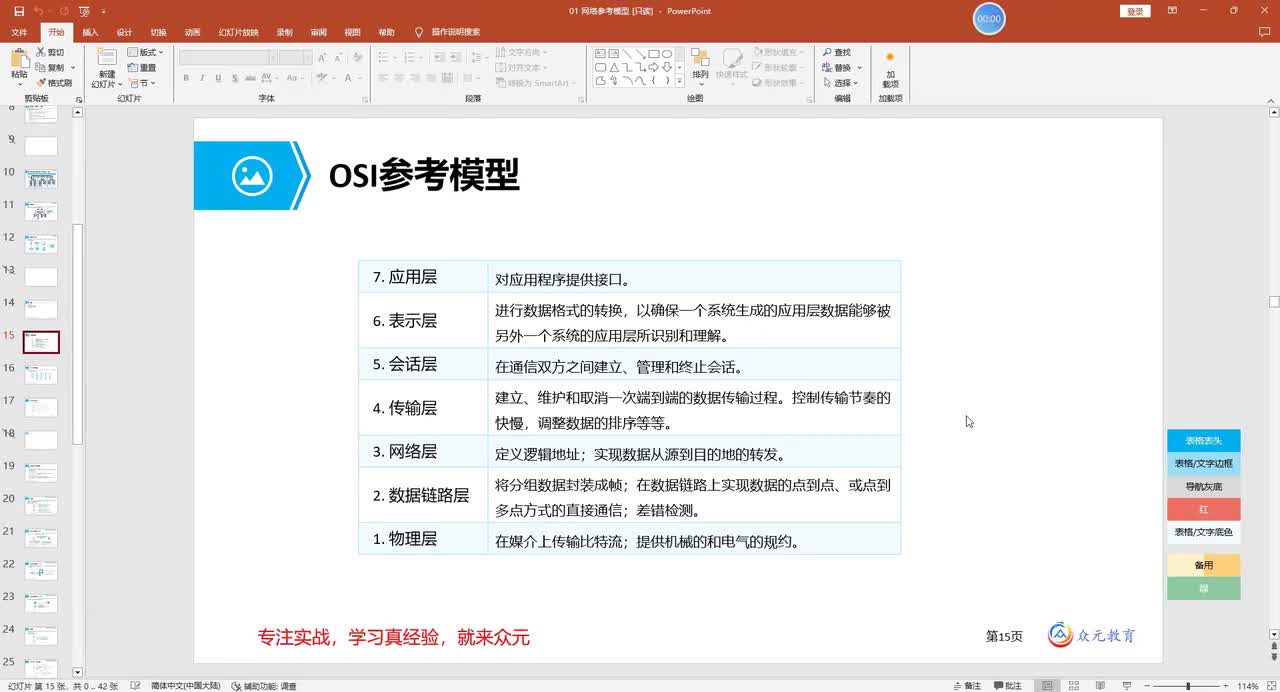Click the 00:00 recording timer circle
The width and height of the screenshot is (1280, 692).
(x=989, y=19)
